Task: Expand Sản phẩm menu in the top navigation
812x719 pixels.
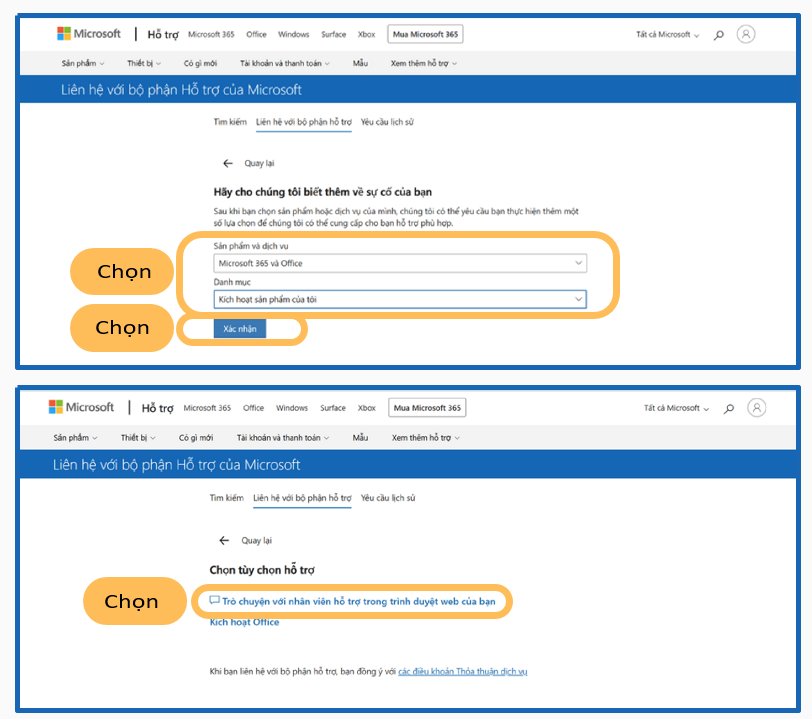Action: pos(83,63)
